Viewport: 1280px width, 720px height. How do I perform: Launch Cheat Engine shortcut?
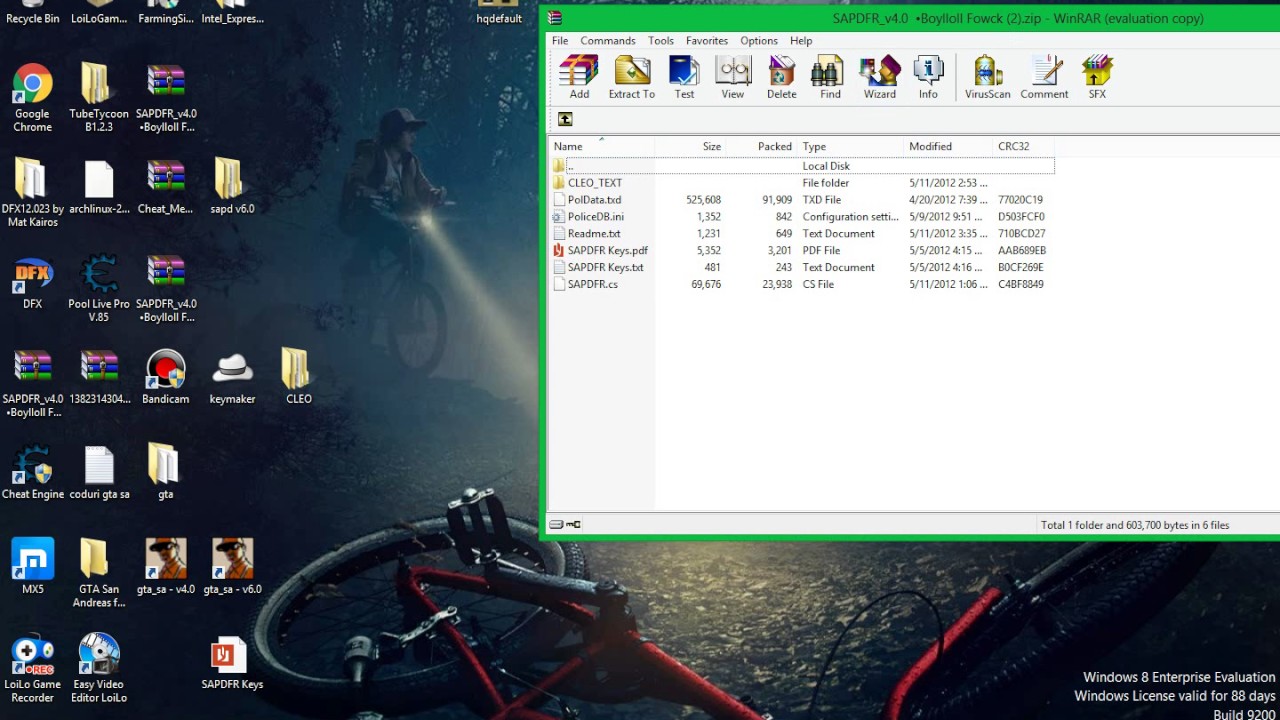32,472
